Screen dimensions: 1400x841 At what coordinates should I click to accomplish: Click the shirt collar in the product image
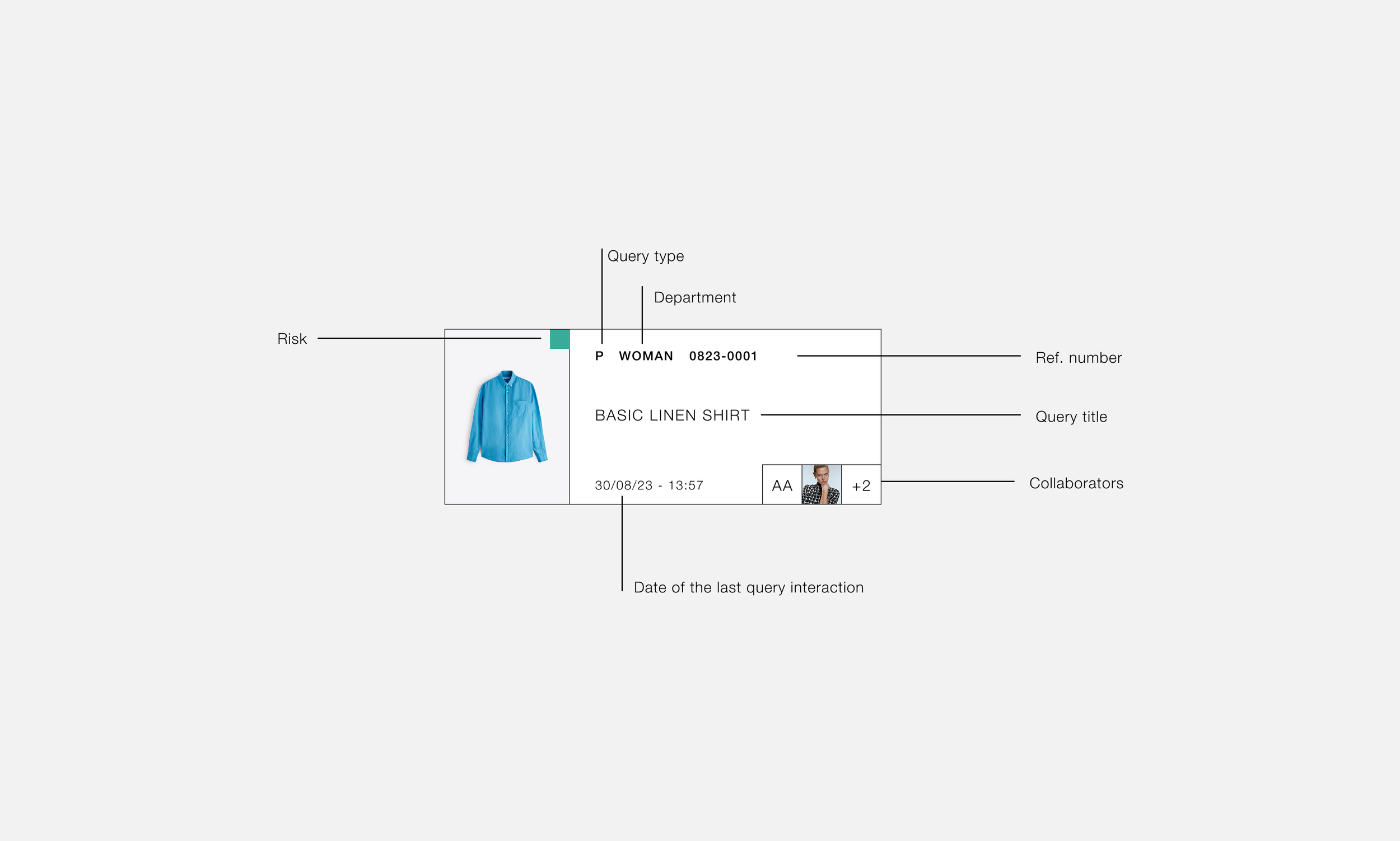pos(507,376)
